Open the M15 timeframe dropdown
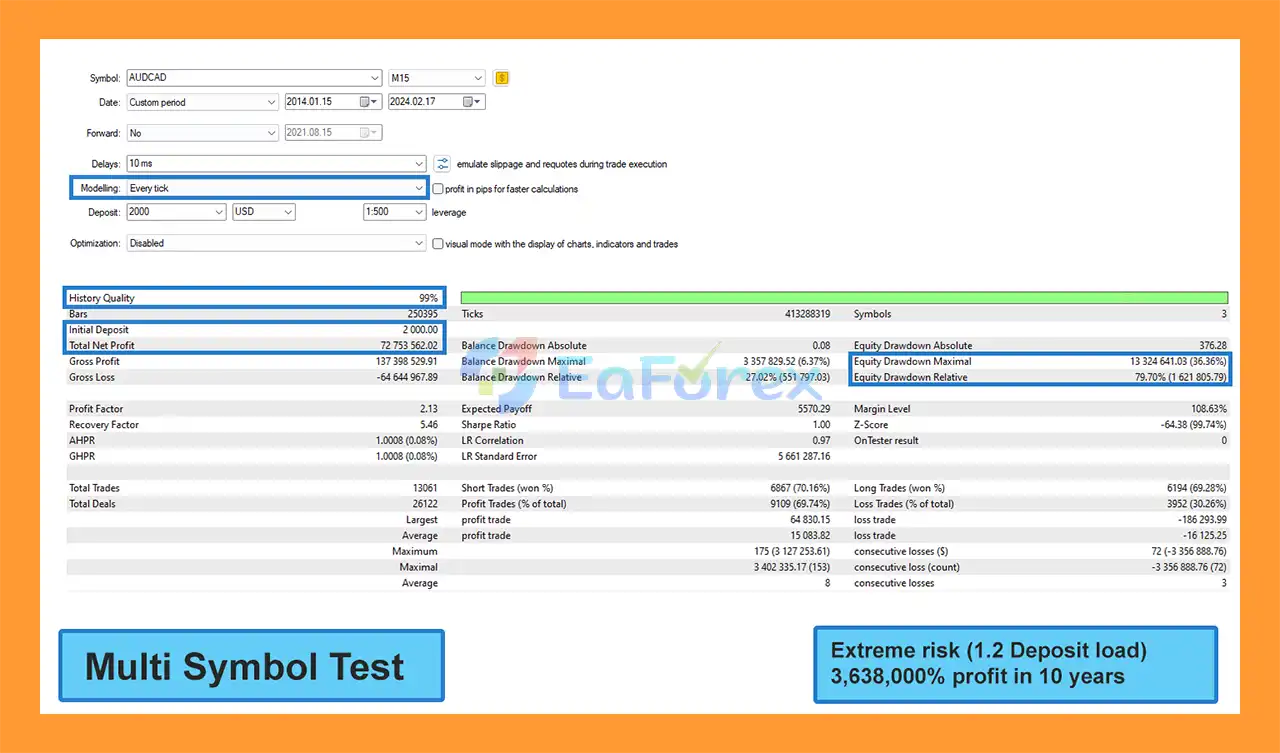1280x753 pixels. 478,78
